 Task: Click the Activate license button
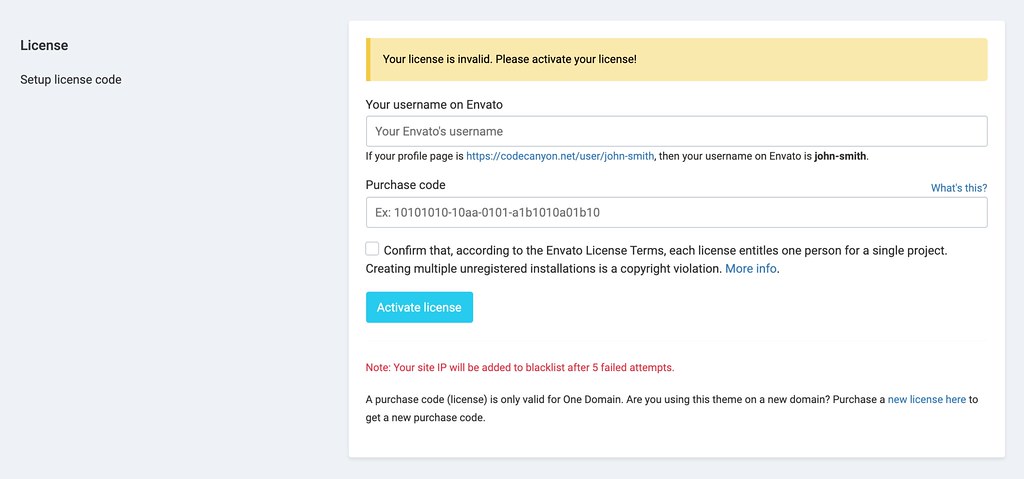419,307
